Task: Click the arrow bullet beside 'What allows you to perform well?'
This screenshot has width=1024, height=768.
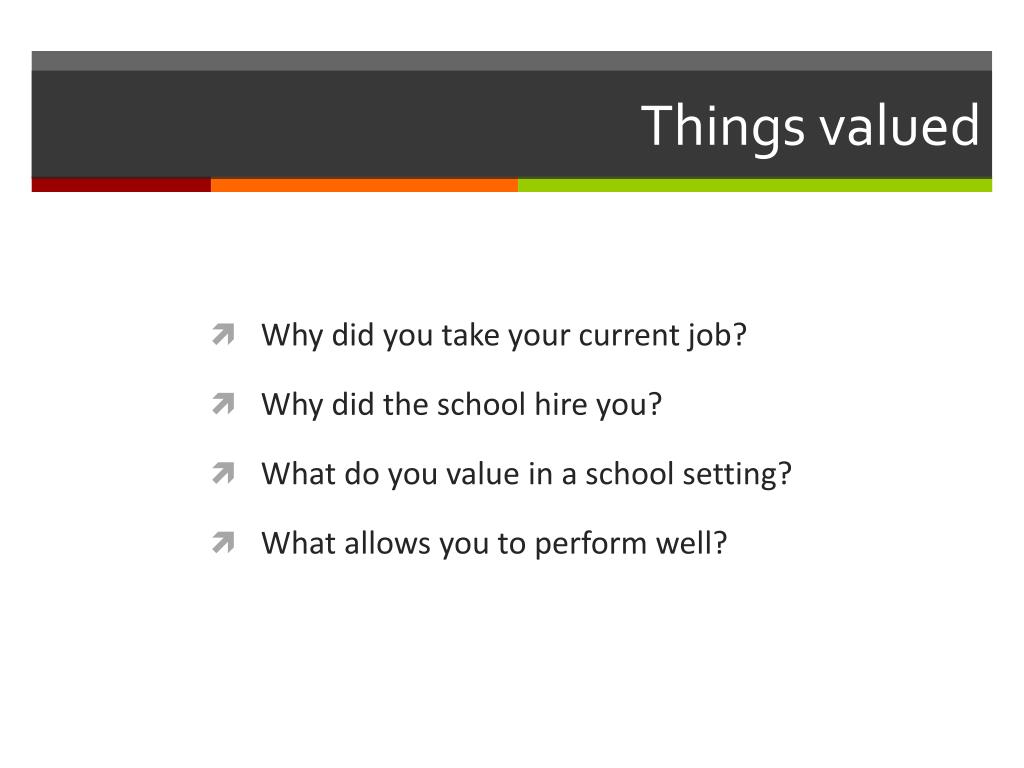Action: click(x=223, y=543)
